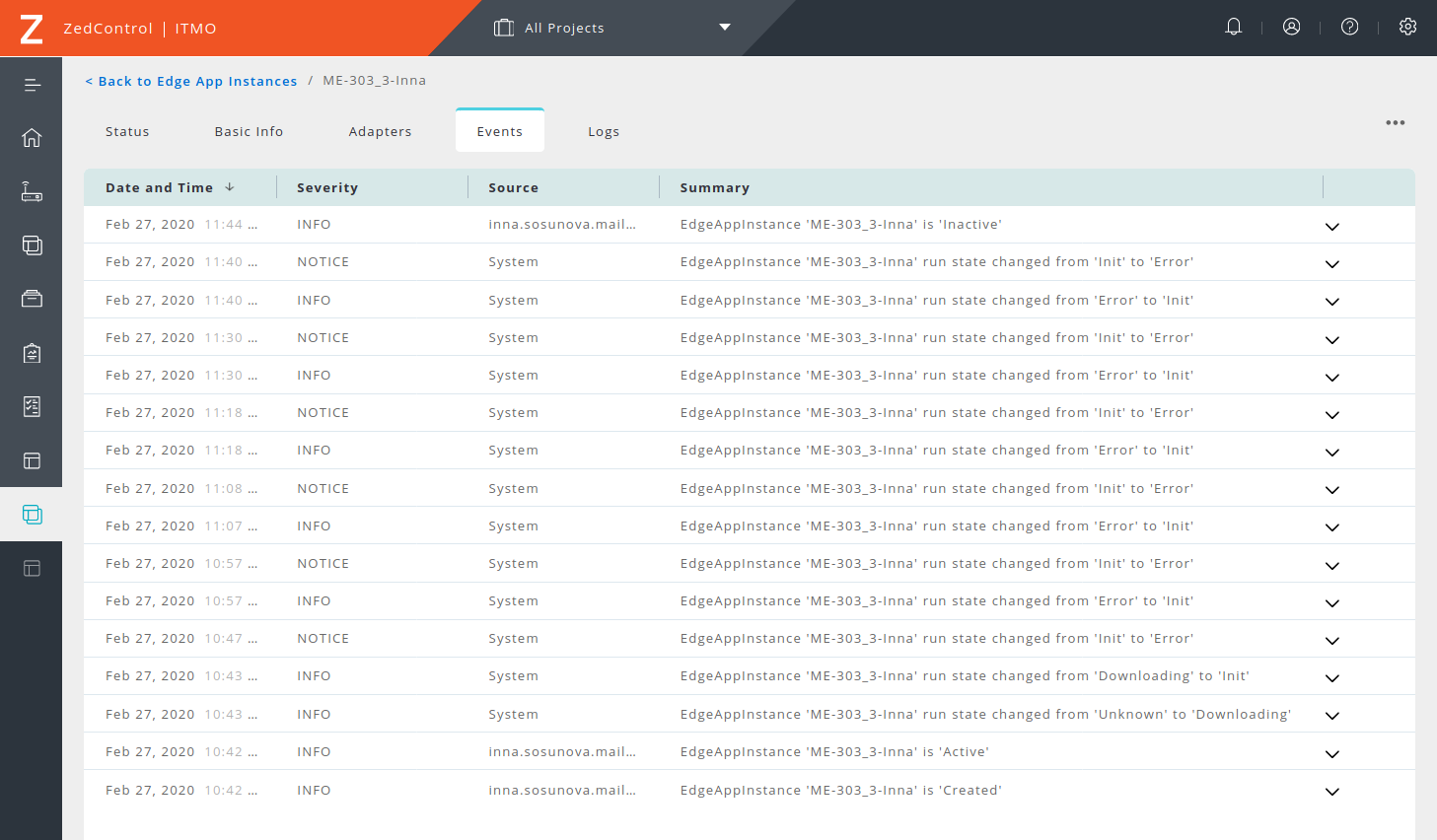This screenshot has width=1437, height=840.
Task: Toggle the hamburger sidebar menu
Action: (32, 85)
